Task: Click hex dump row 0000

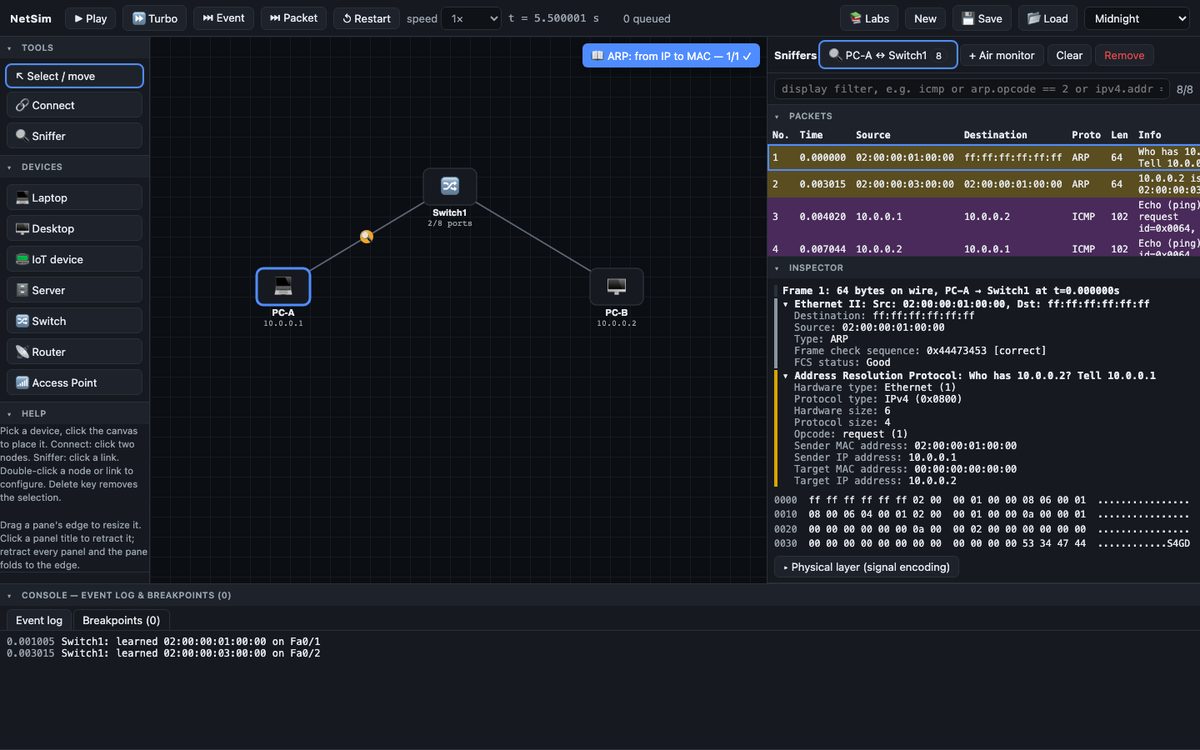Action: point(982,500)
